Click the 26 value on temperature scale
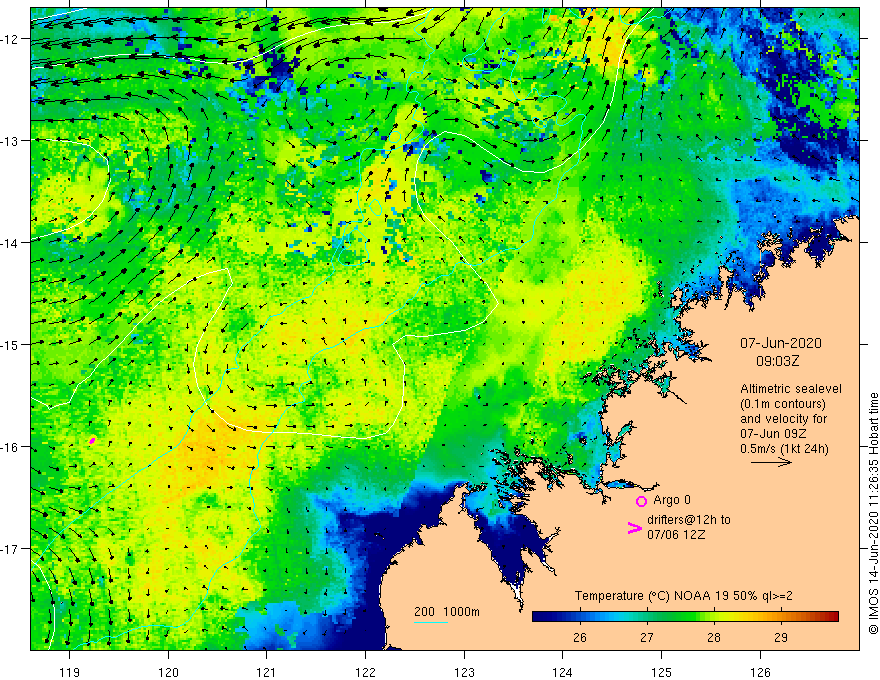The height and width of the screenshot is (680, 880). pyautogui.click(x=580, y=637)
